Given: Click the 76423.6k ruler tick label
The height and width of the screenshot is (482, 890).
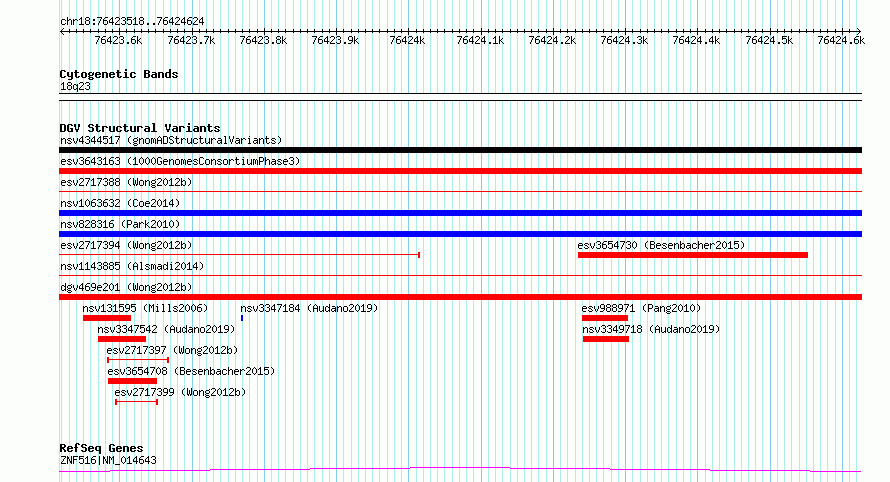Looking at the screenshot, I should click(x=118, y=41).
